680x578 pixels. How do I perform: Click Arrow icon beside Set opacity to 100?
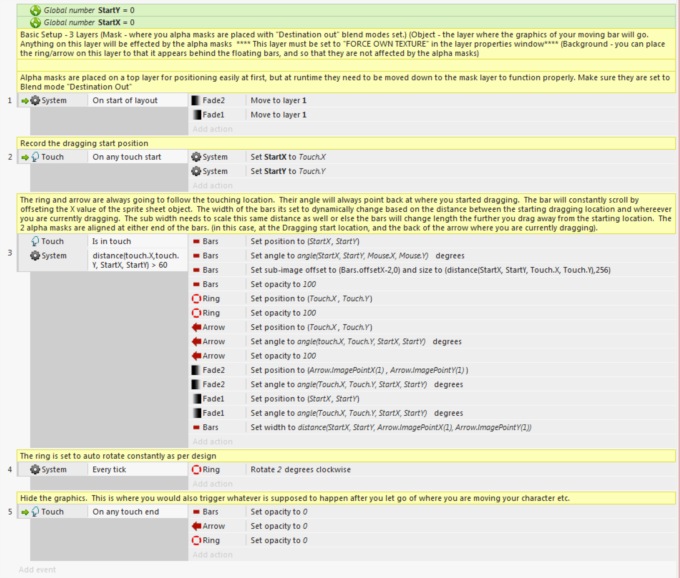point(196,356)
